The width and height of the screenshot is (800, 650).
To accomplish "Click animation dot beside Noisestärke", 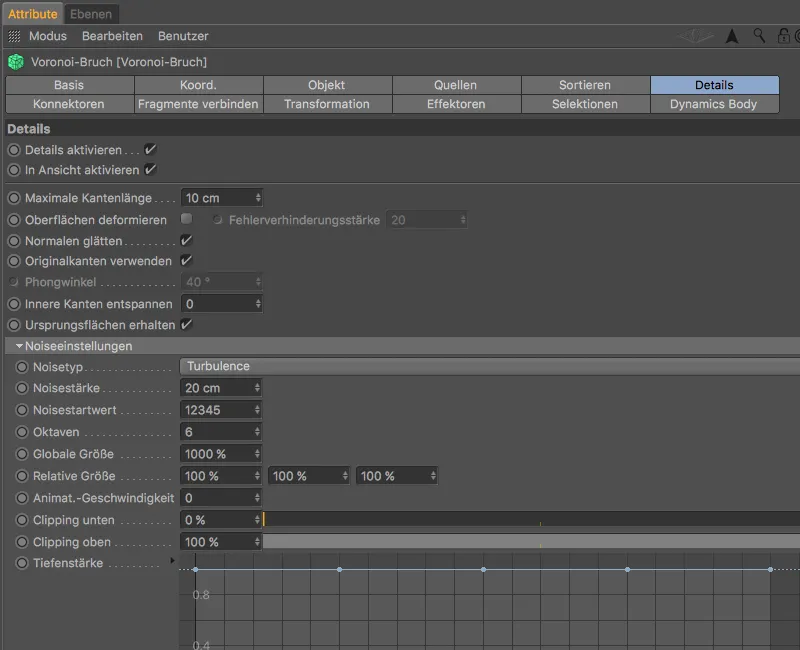I will [22, 388].
